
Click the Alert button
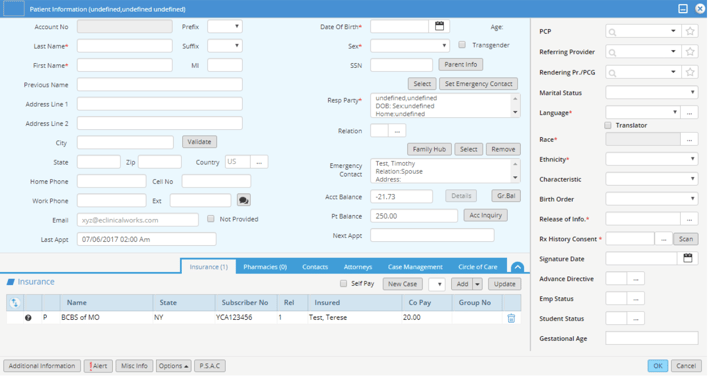98,366
